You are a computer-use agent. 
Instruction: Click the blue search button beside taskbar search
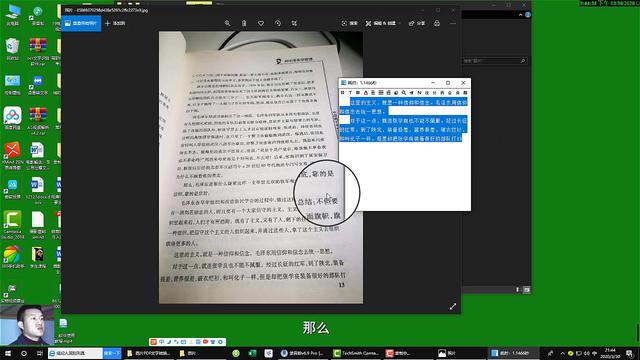[112, 353]
